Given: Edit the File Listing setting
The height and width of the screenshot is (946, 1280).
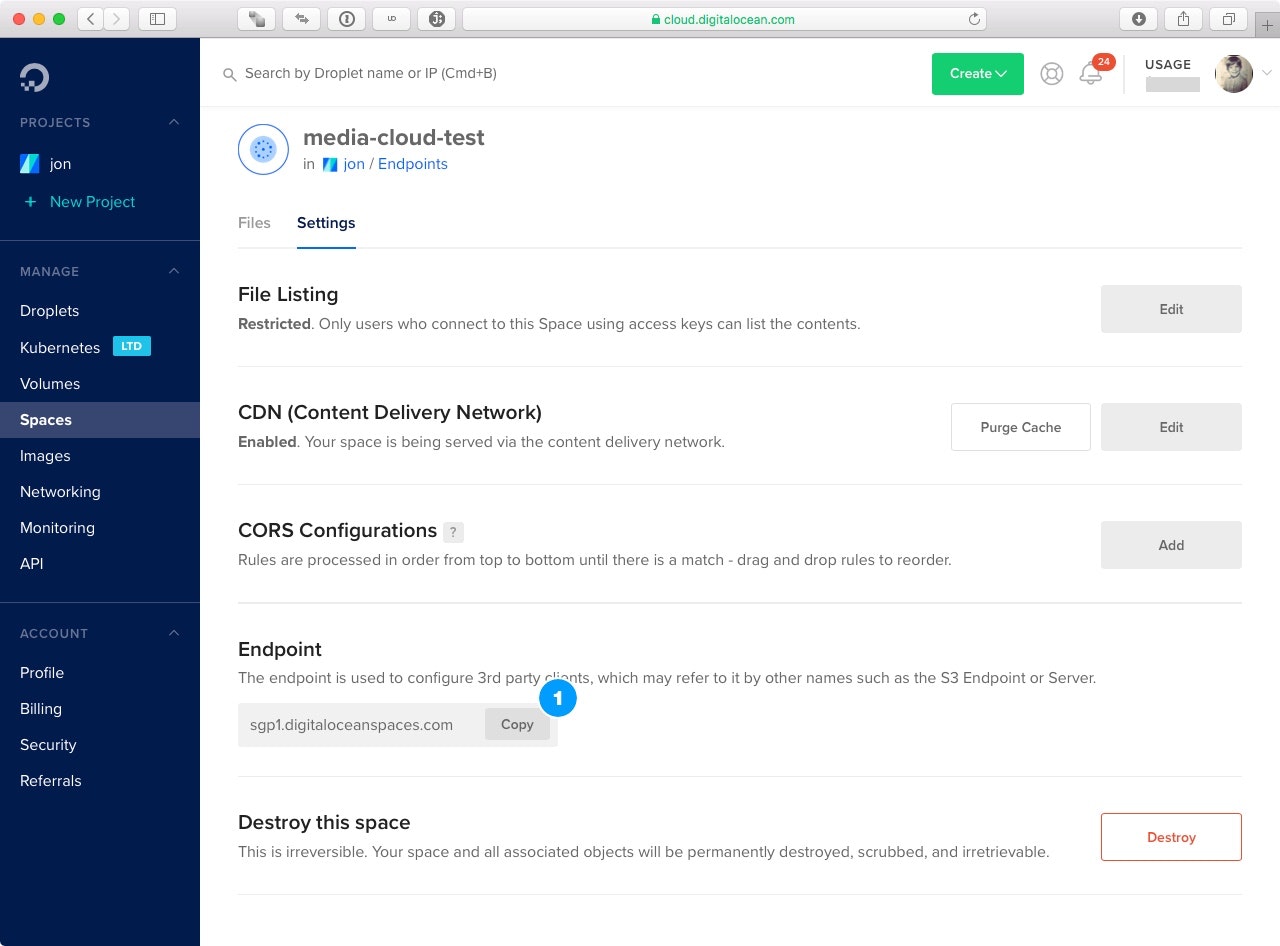Looking at the screenshot, I should coord(1171,309).
